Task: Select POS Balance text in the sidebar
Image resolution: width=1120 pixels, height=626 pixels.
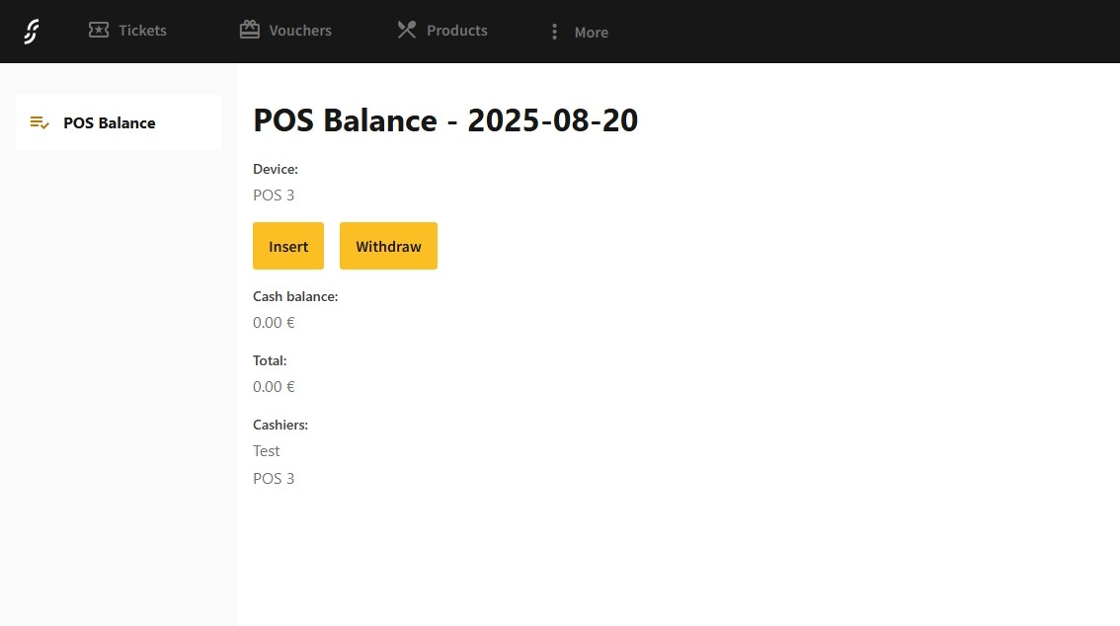Action: point(109,123)
